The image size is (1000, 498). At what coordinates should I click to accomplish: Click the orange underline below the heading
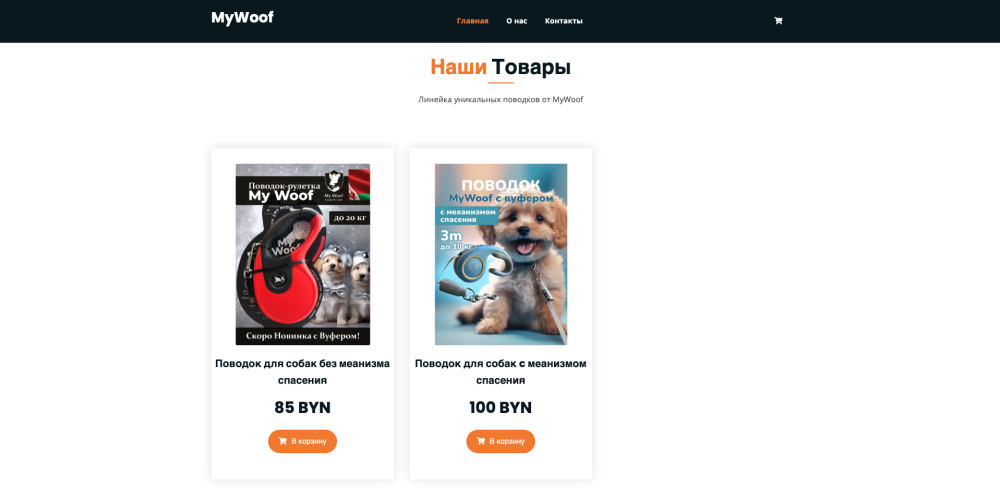point(501,83)
